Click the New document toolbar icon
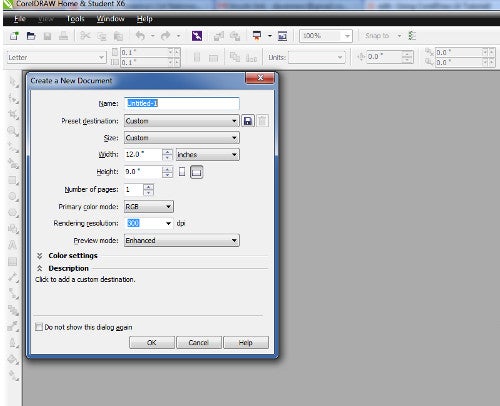This screenshot has width=500, height=406. pyautogui.click(x=14, y=36)
